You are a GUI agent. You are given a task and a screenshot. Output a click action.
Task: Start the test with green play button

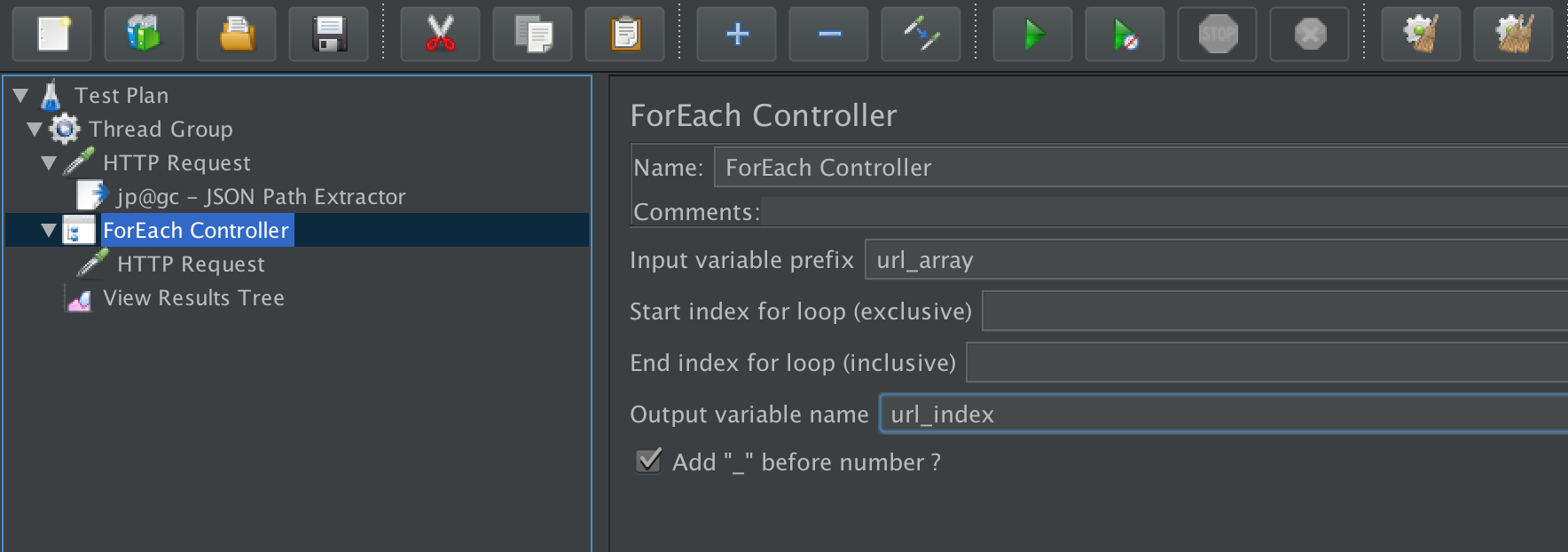(1032, 35)
